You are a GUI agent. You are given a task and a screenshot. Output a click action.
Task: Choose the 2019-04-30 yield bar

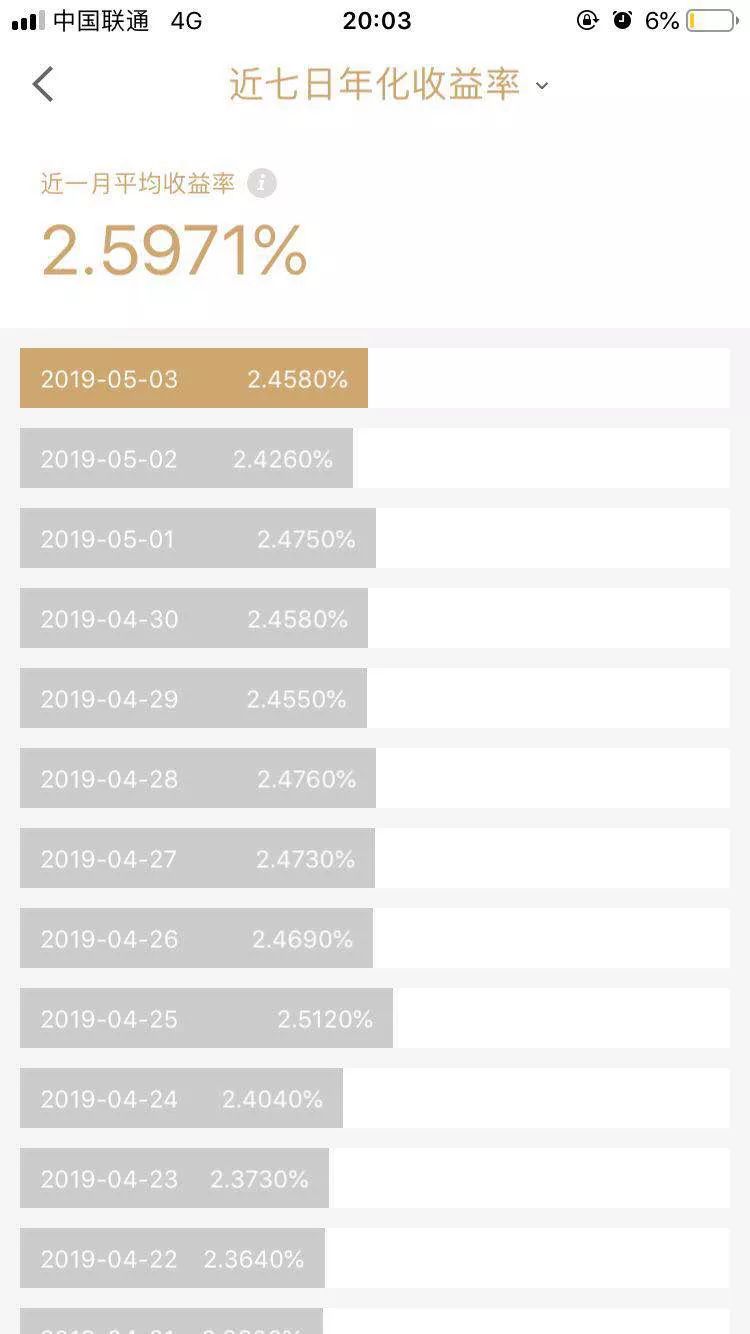coord(194,618)
